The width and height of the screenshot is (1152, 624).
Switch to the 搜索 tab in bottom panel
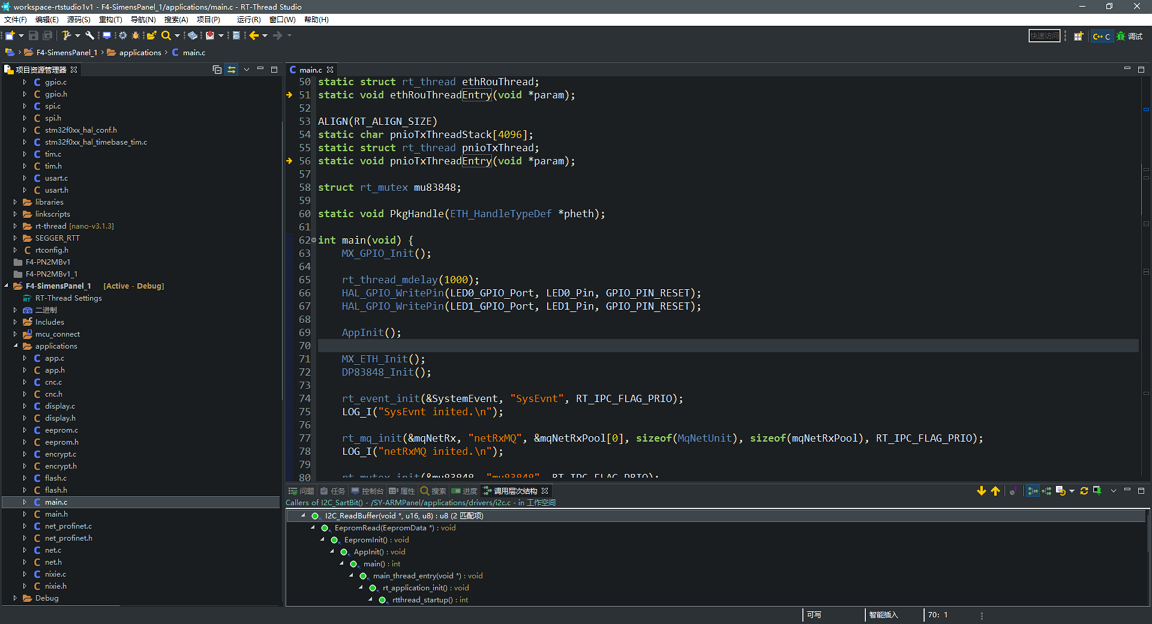coord(433,491)
